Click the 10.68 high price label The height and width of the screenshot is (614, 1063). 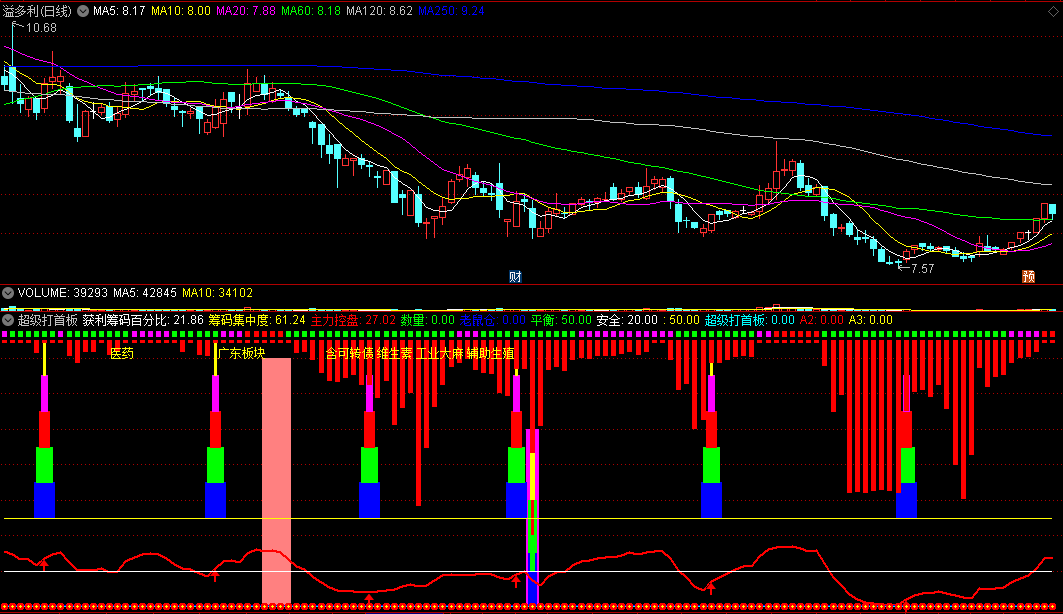tap(41, 28)
